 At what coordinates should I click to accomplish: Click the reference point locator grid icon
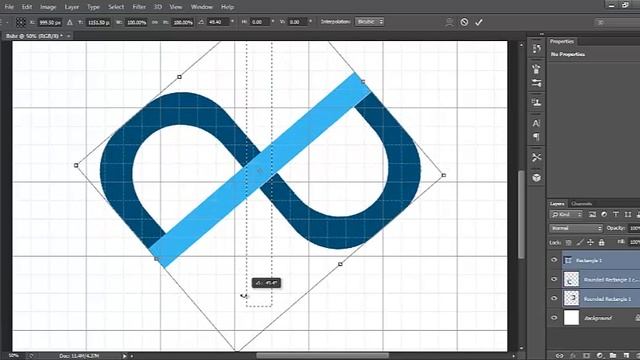pyautogui.click(x=20, y=22)
